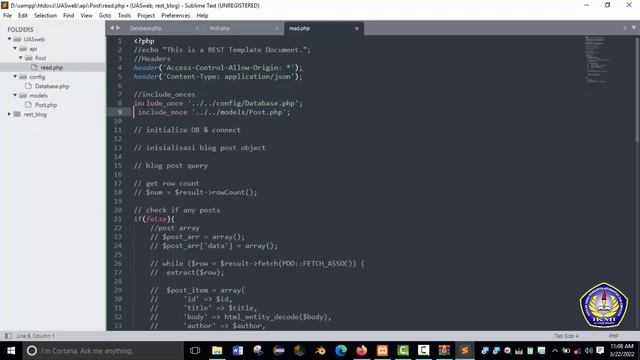Open the Windows Start menu

[11, 351]
